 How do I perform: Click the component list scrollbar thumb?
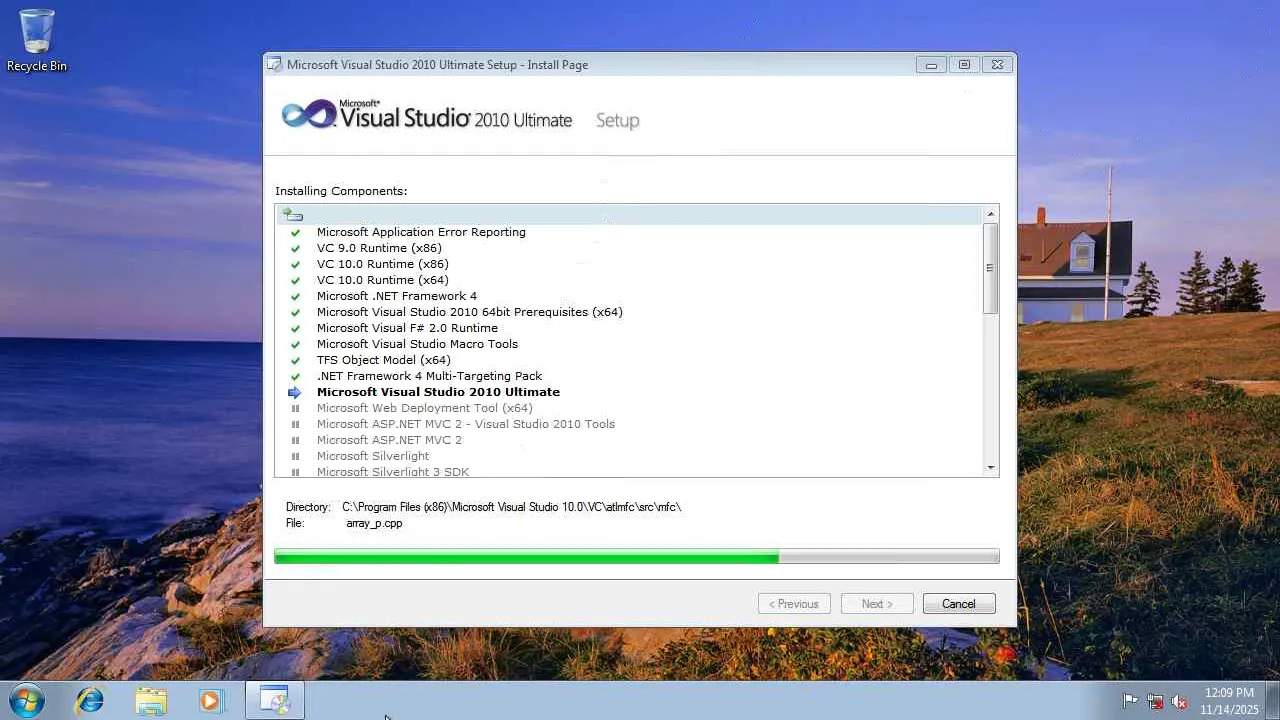[991, 268]
